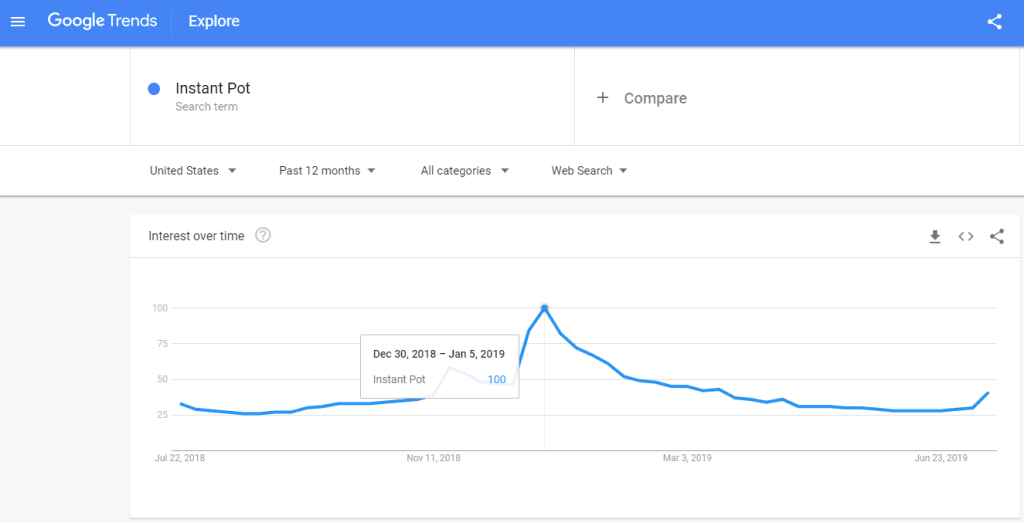This screenshot has height=523, width=1024.
Task: Click the top-right share icon in header
Action: pyautogui.click(x=994, y=22)
